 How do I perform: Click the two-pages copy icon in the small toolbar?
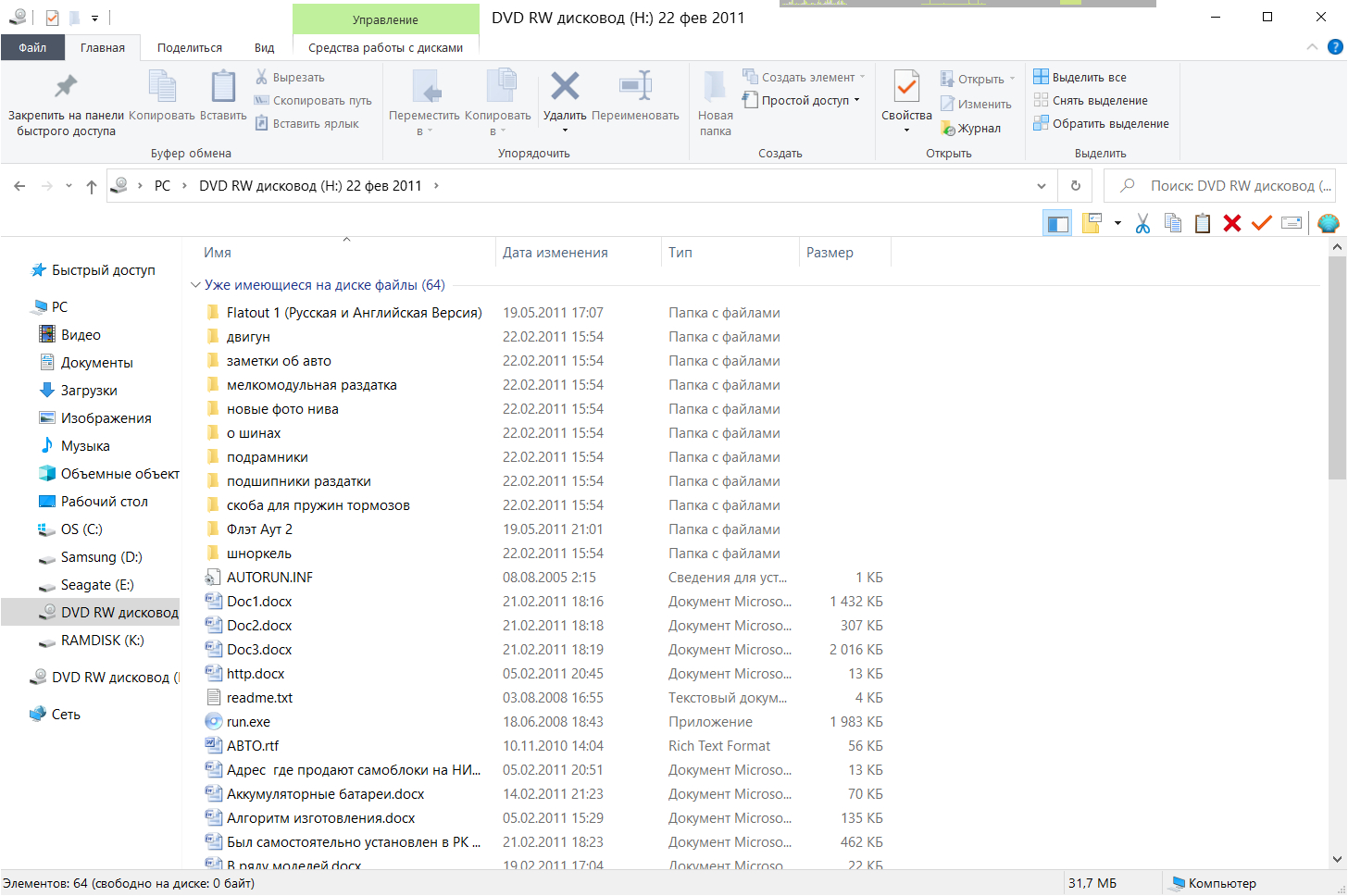pos(1172,223)
